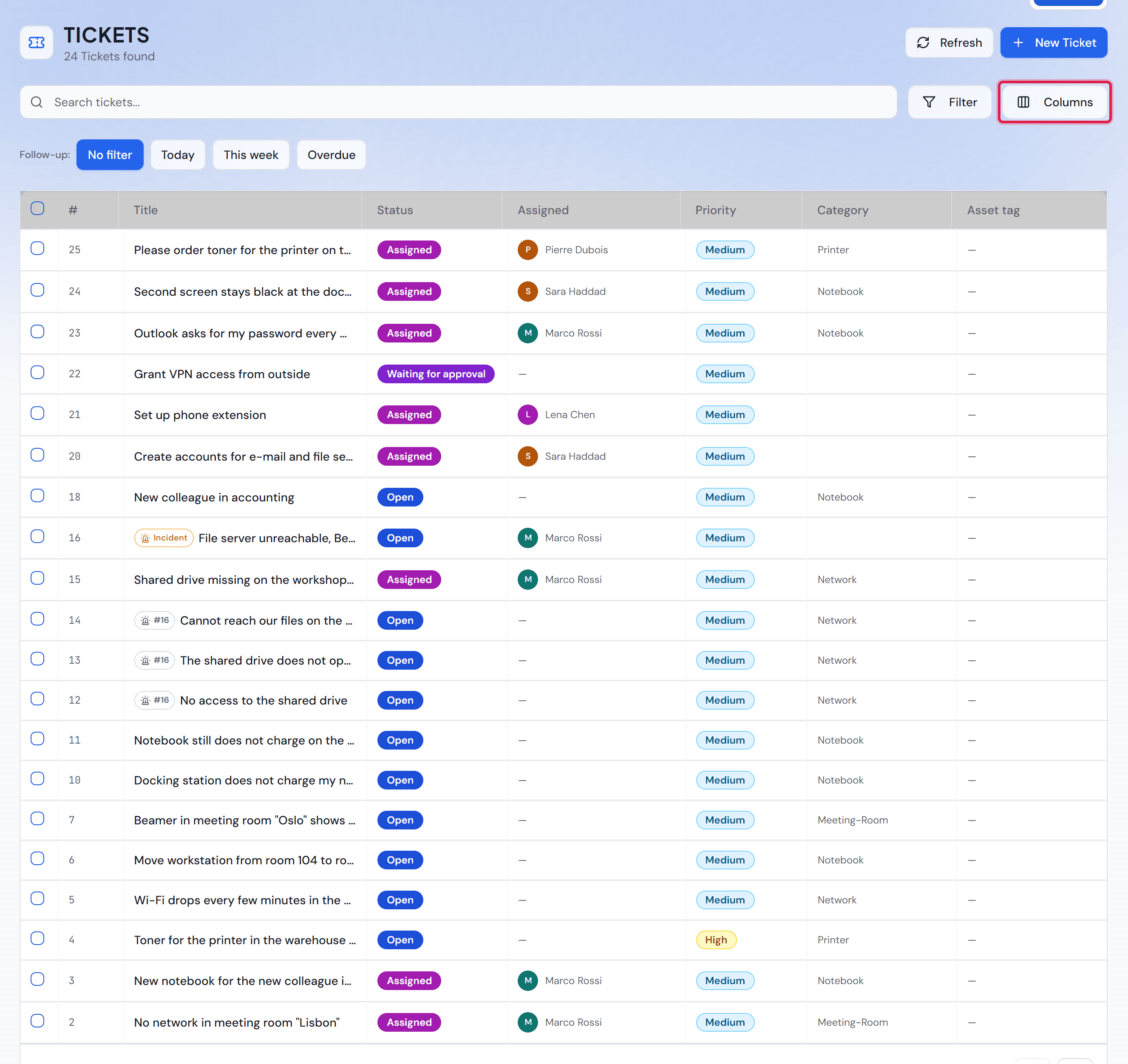Open the Columns chooser
The height and width of the screenshot is (1064, 1128).
[x=1054, y=102]
